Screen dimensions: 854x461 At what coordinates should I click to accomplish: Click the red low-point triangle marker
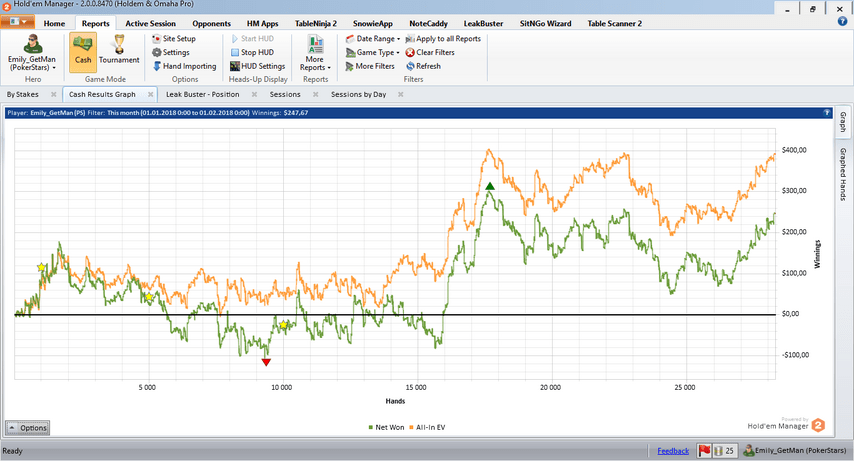(266, 362)
